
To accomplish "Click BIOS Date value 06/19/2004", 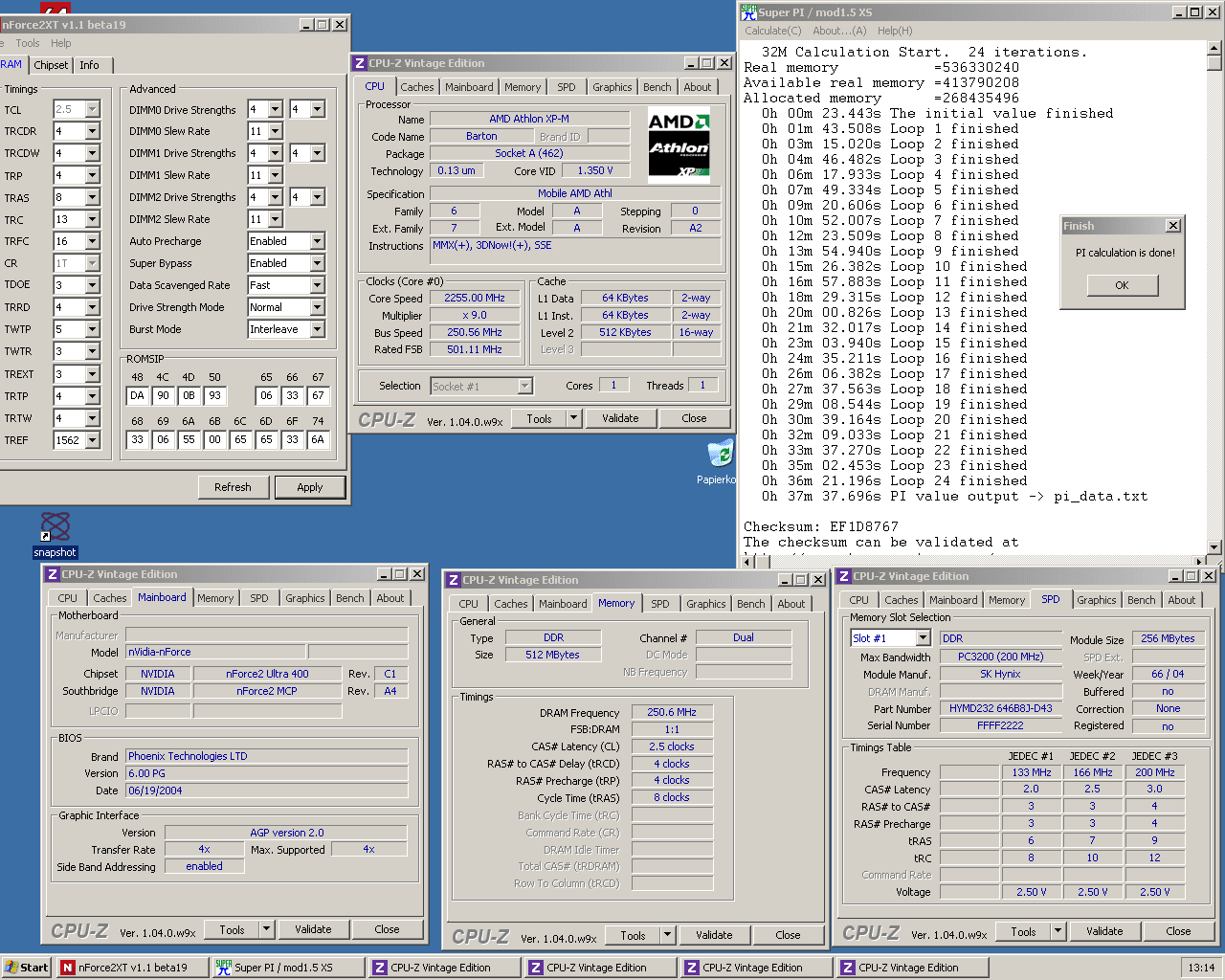I will pos(267,791).
